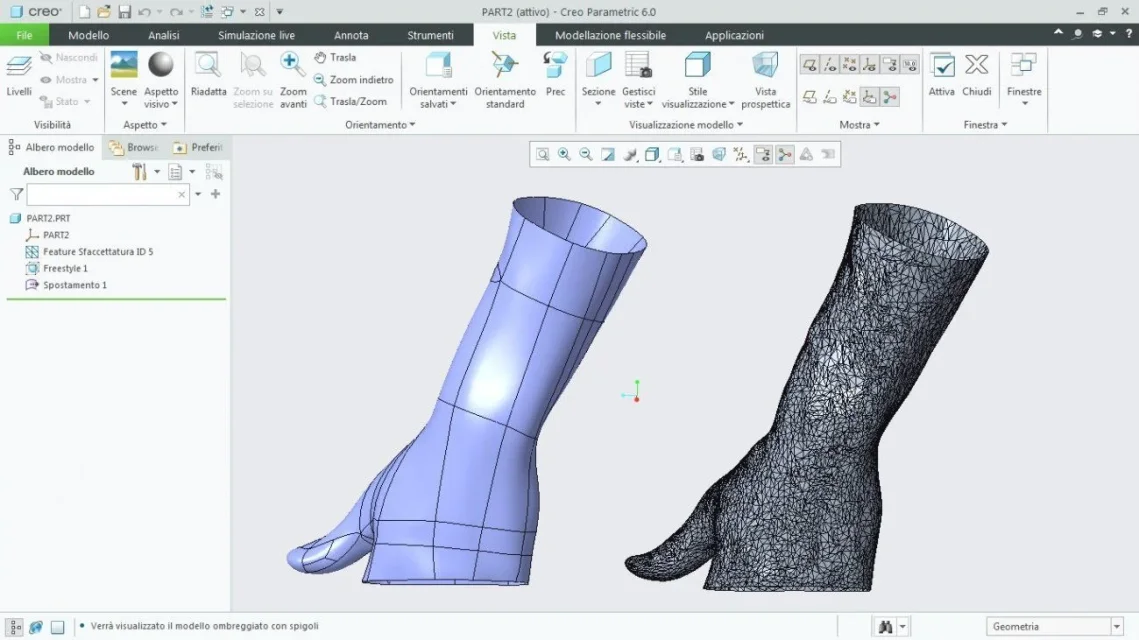
Task: Select Feature Sfaccettatura ID 5
Action: pos(97,251)
